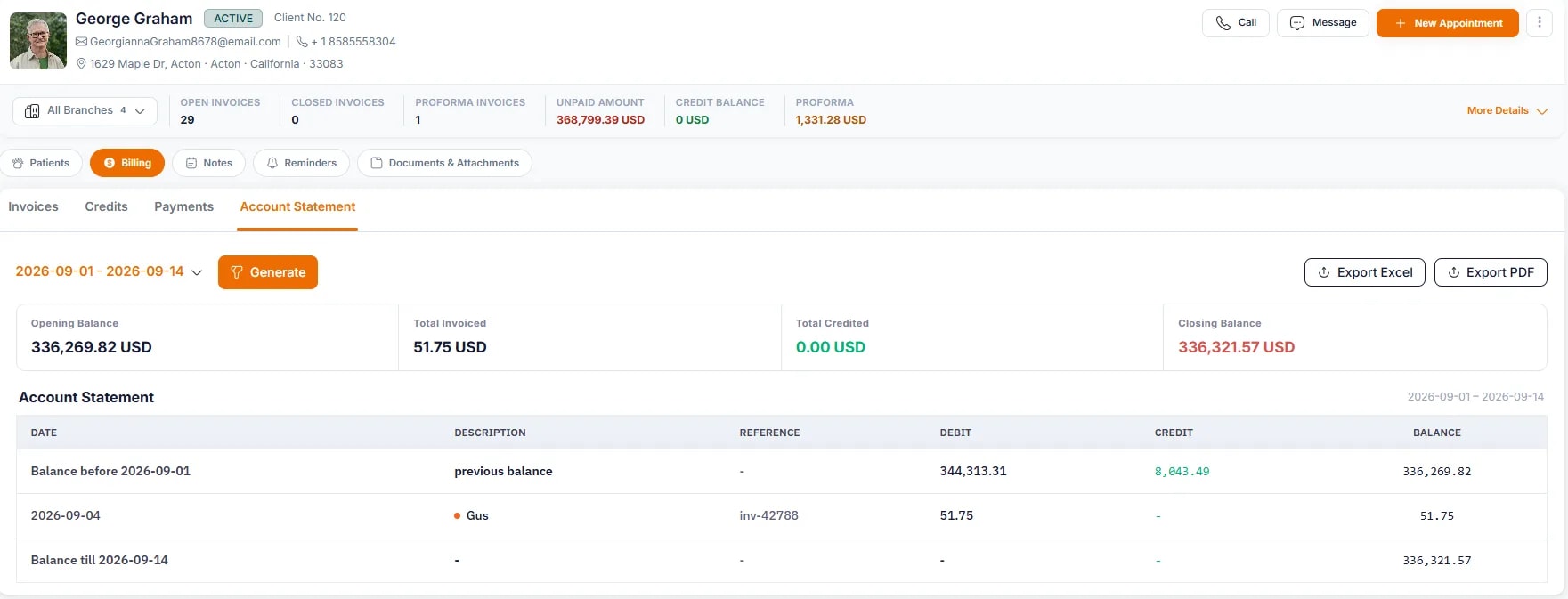
Task: Click Balance till 2026-09-14 row label
Action: click(100, 560)
